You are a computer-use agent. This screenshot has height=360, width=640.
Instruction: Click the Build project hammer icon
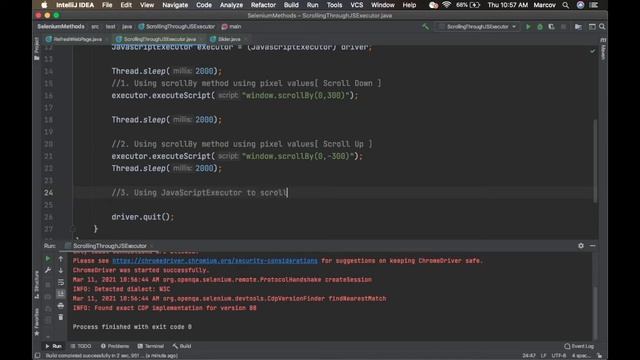425,27
